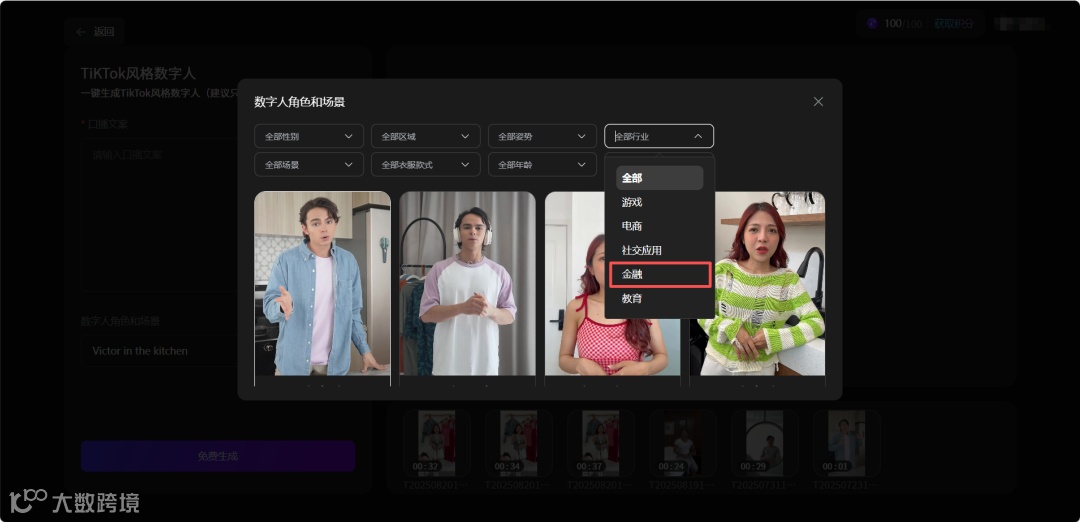Image resolution: width=1080 pixels, height=522 pixels.
Task: Open the 全部年龄 dropdown
Action: pyautogui.click(x=542, y=165)
